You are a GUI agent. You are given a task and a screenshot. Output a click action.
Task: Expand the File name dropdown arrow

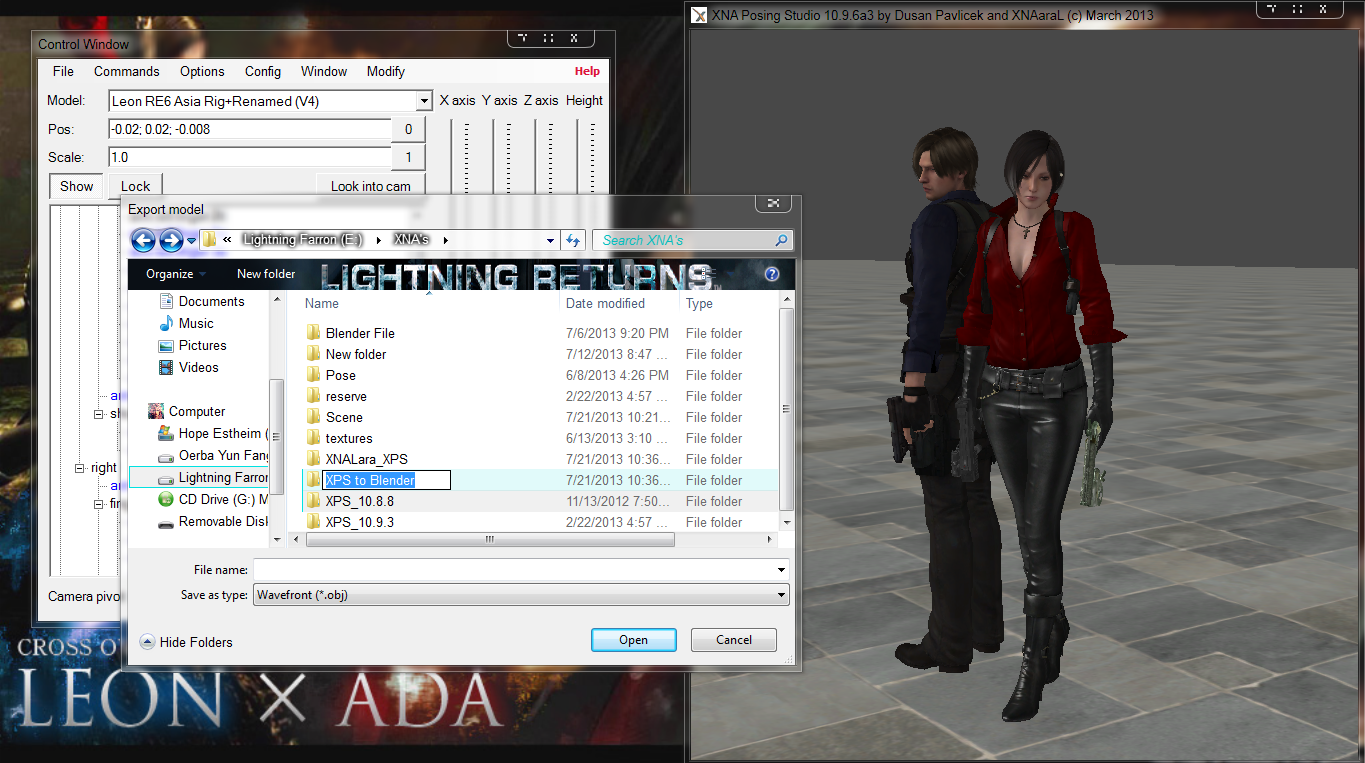tap(781, 570)
